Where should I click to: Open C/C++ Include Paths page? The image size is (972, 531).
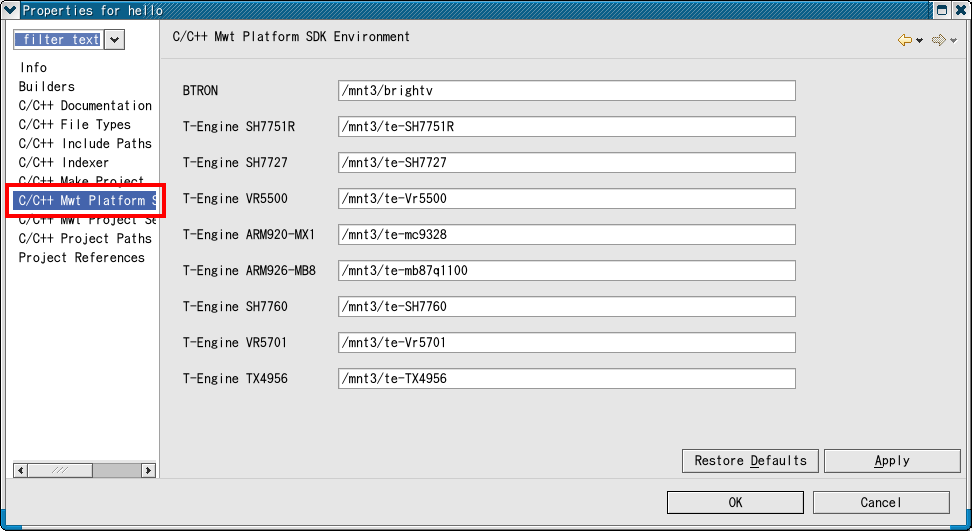tap(85, 144)
